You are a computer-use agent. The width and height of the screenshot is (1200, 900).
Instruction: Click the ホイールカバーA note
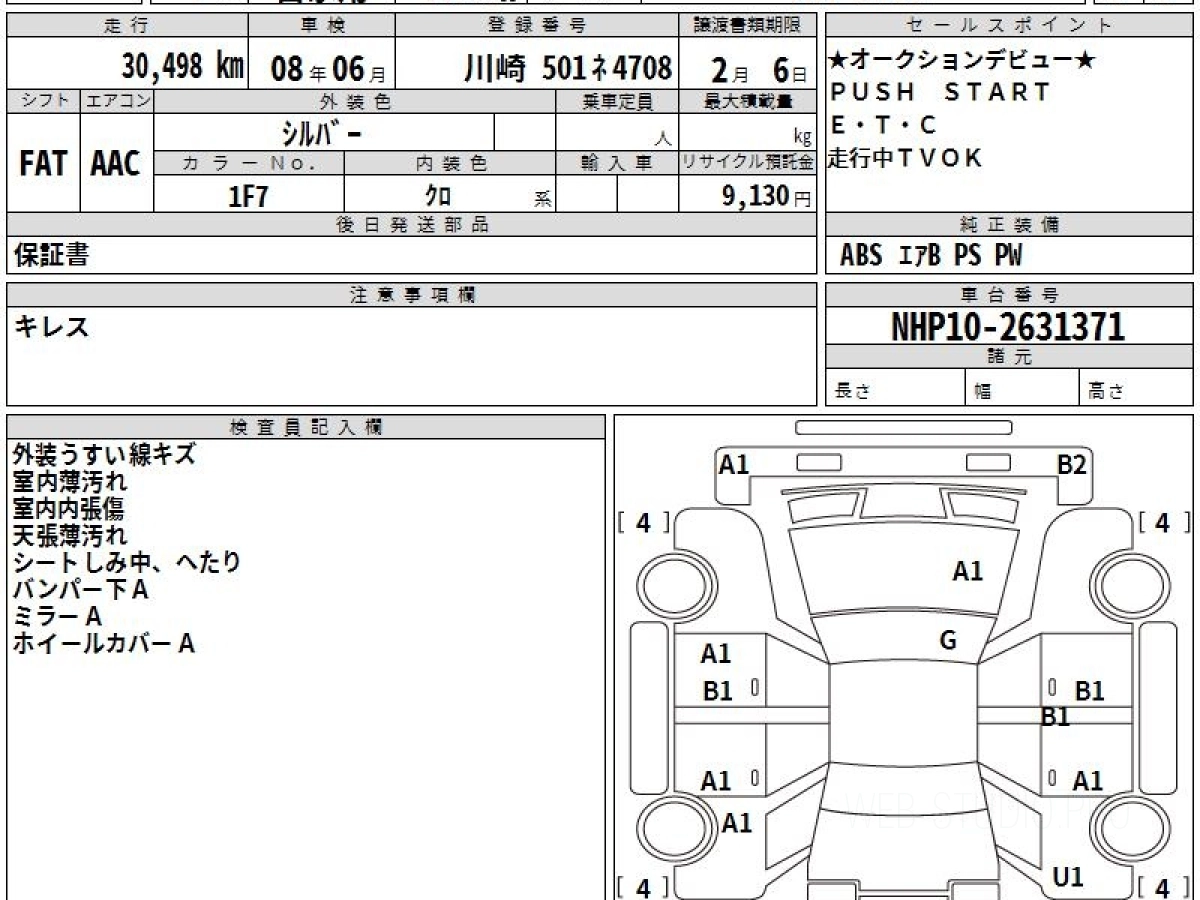coord(104,643)
